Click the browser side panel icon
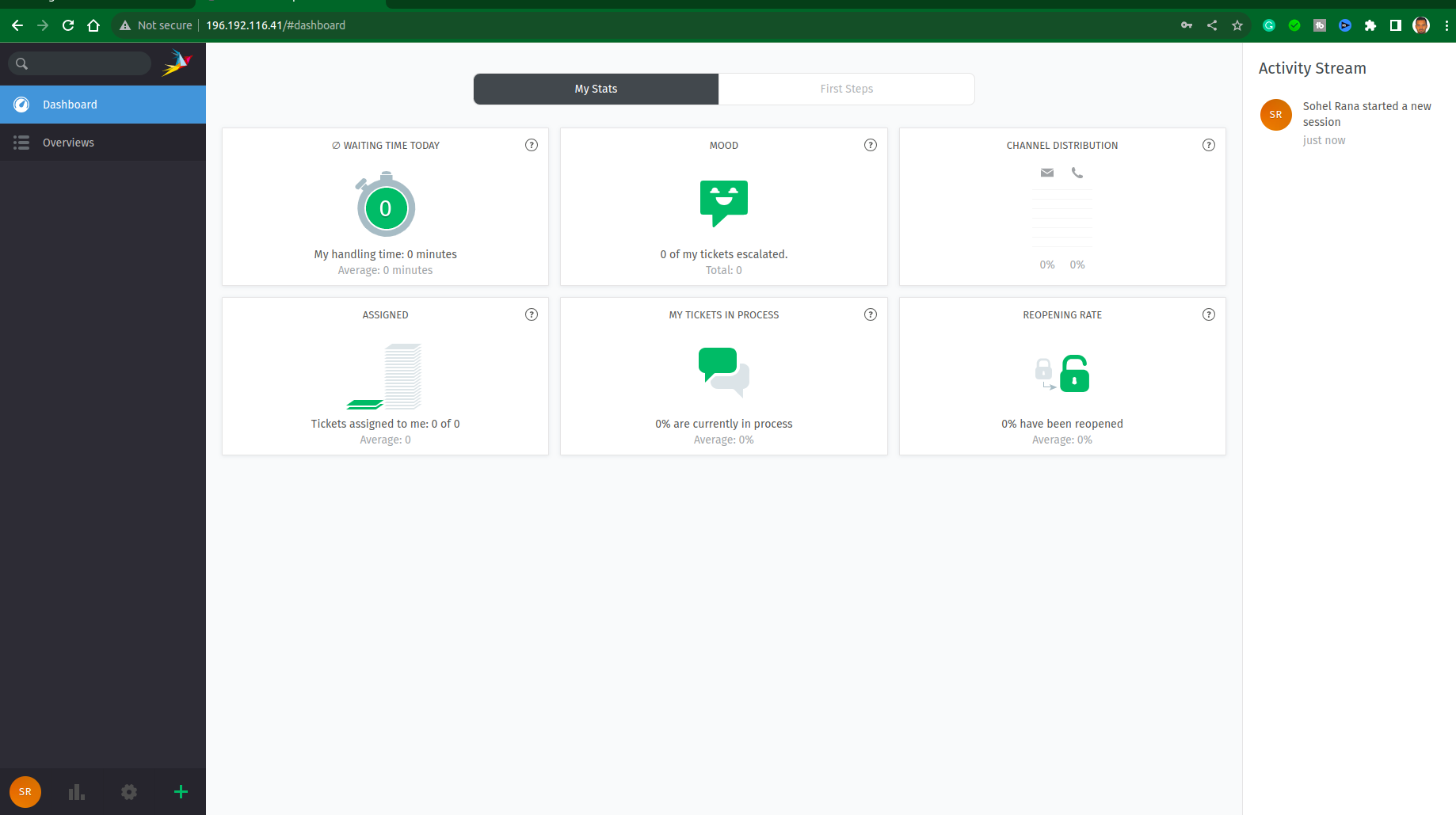This screenshot has width=1456, height=815. click(1396, 25)
